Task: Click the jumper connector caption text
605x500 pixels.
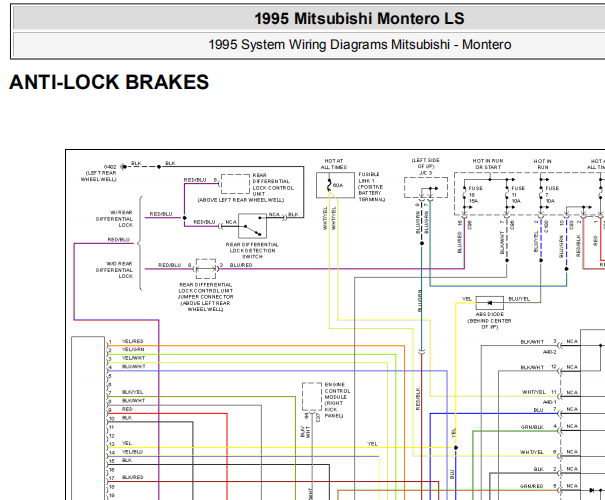Action: tap(205, 297)
